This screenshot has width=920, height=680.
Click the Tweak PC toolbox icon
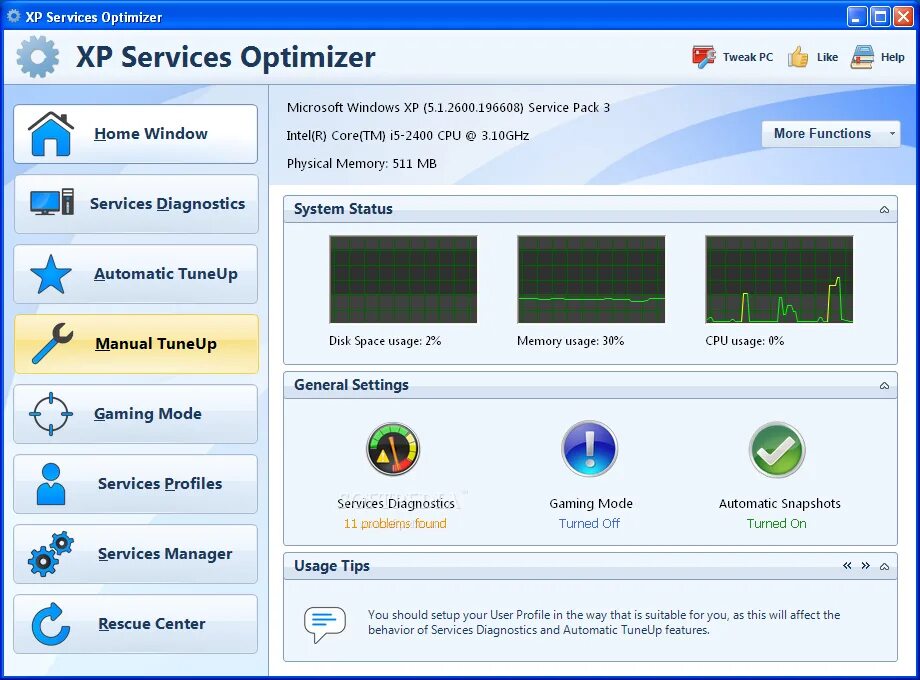(703, 57)
